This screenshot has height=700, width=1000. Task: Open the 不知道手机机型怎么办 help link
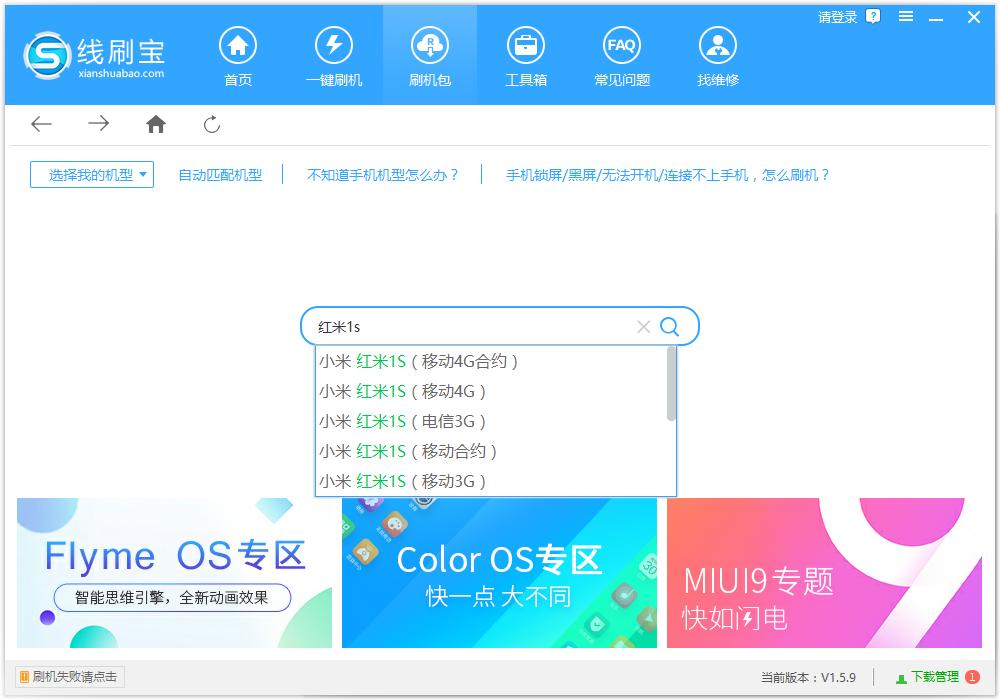point(384,174)
